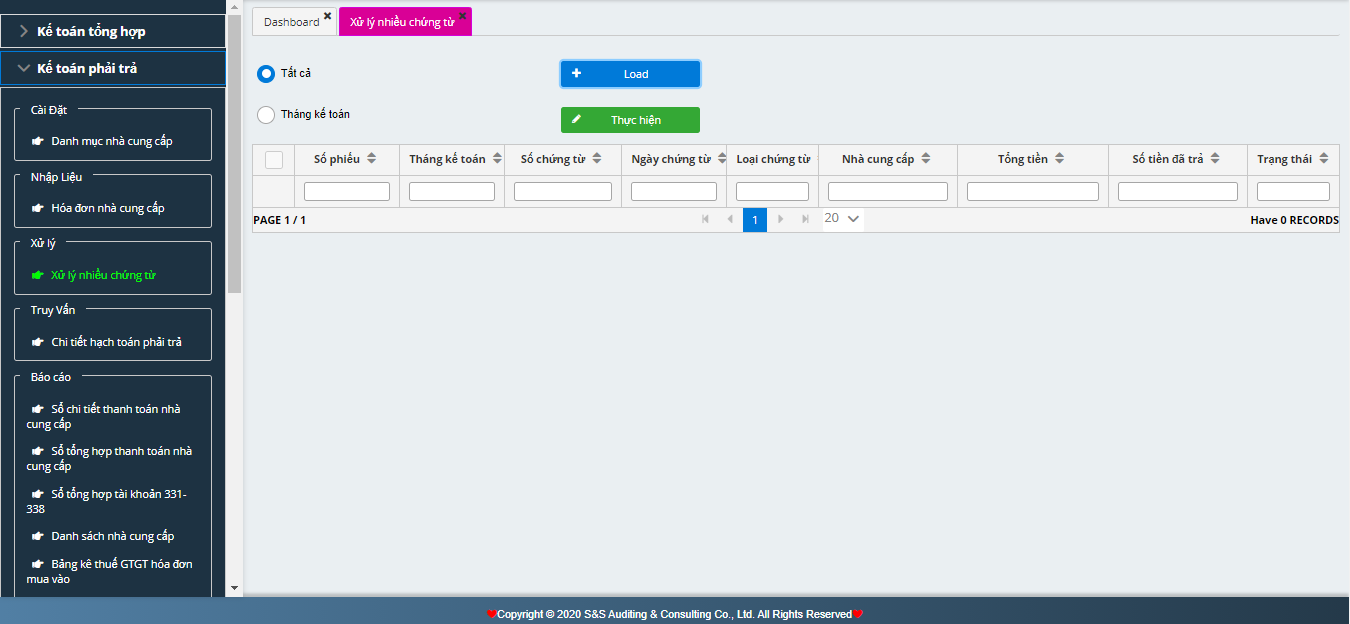The height and width of the screenshot is (624, 1350).
Task: Tick the select-all checkbox in table header
Action: click(274, 160)
